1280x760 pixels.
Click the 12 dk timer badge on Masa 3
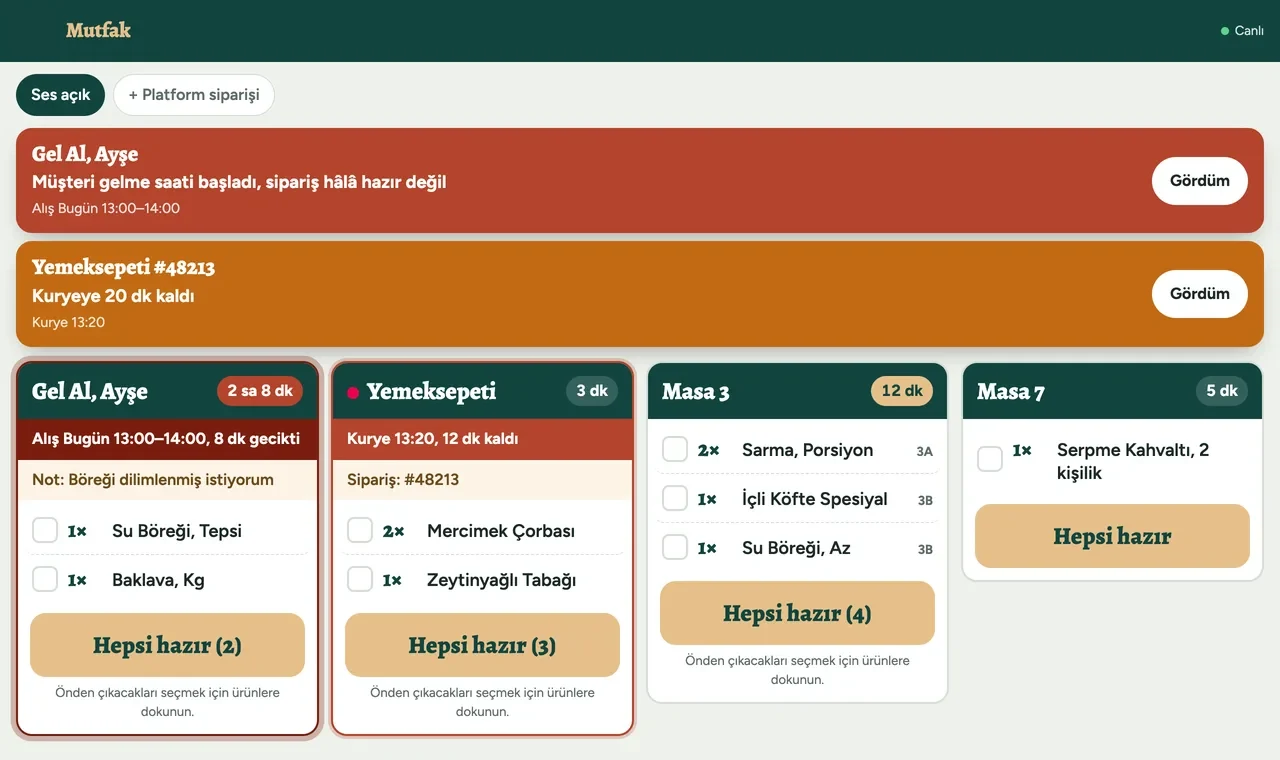tap(902, 391)
